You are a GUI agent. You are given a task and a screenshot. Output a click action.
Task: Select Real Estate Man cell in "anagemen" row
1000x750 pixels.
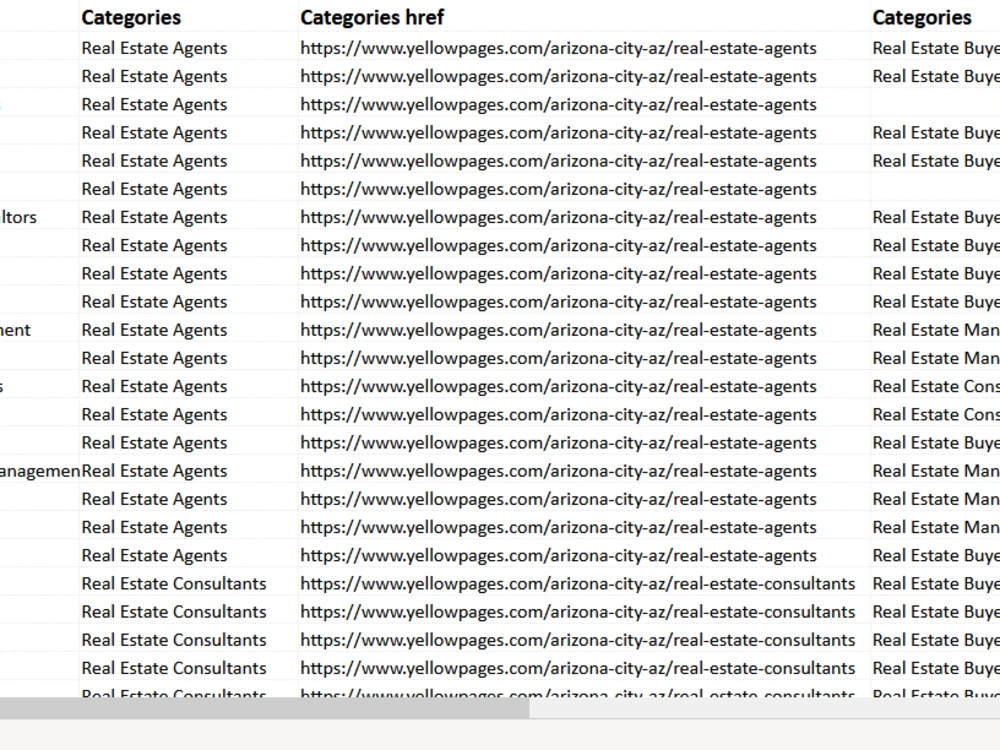[936, 471]
